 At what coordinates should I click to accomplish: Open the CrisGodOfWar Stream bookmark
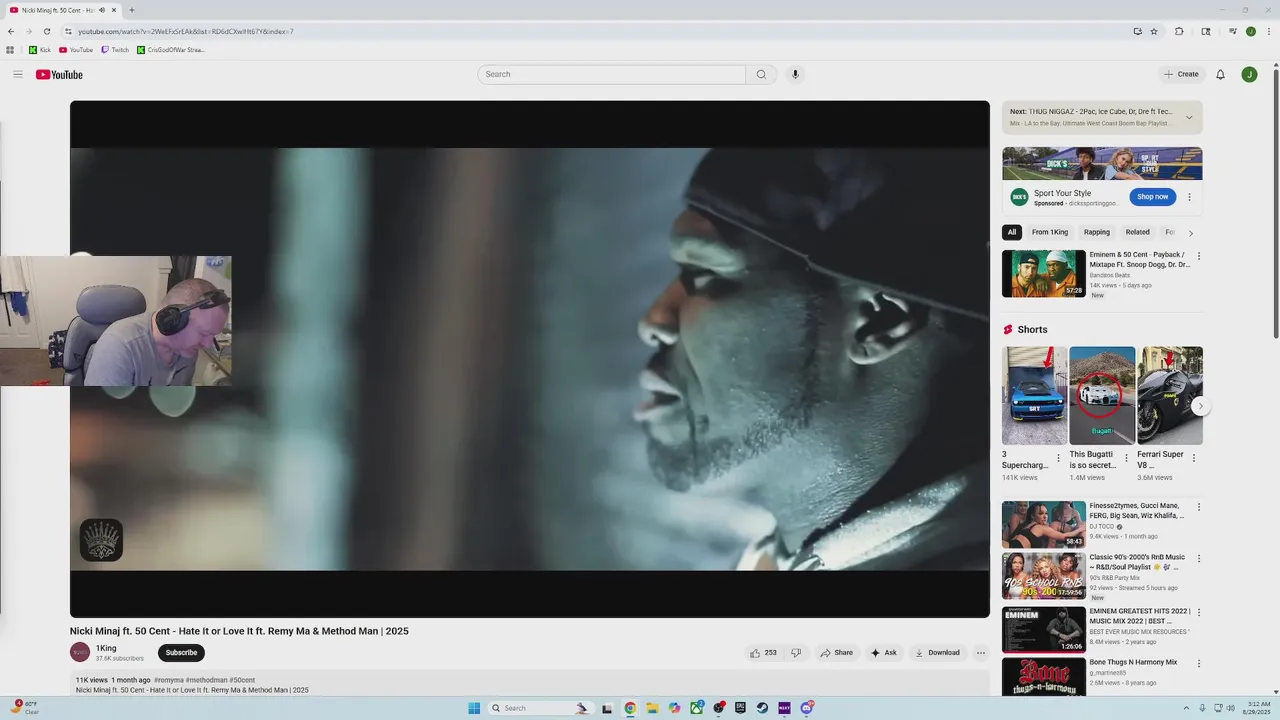[171, 50]
